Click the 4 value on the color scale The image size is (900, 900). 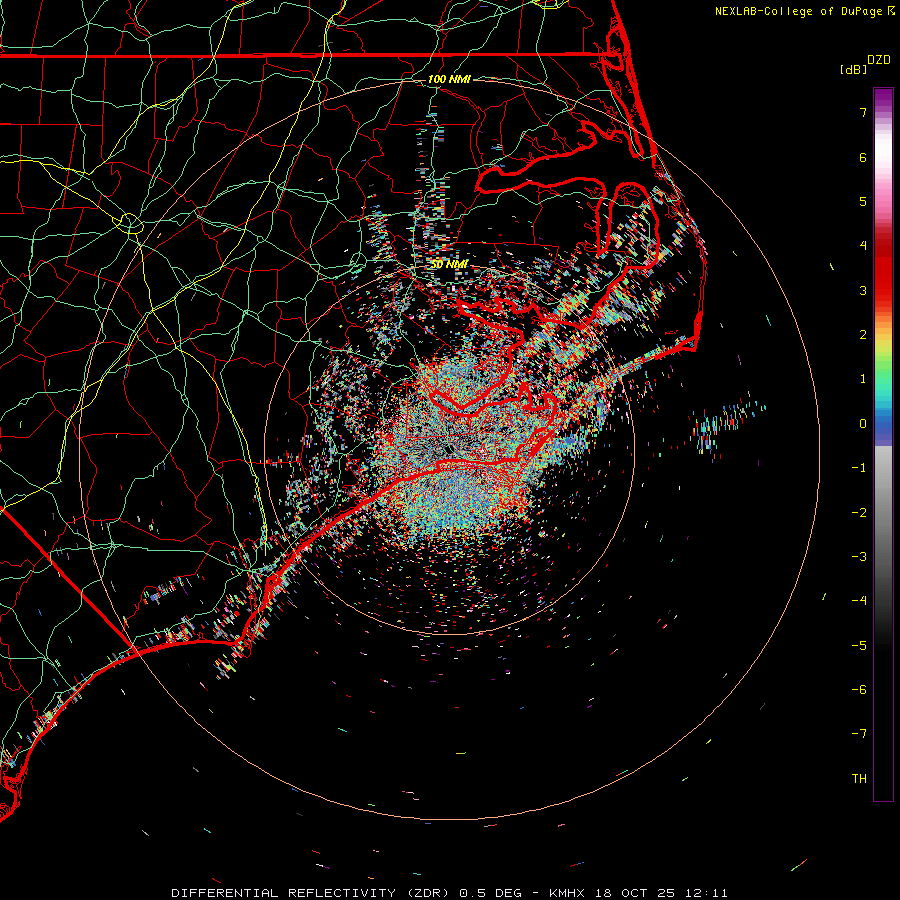863,246
